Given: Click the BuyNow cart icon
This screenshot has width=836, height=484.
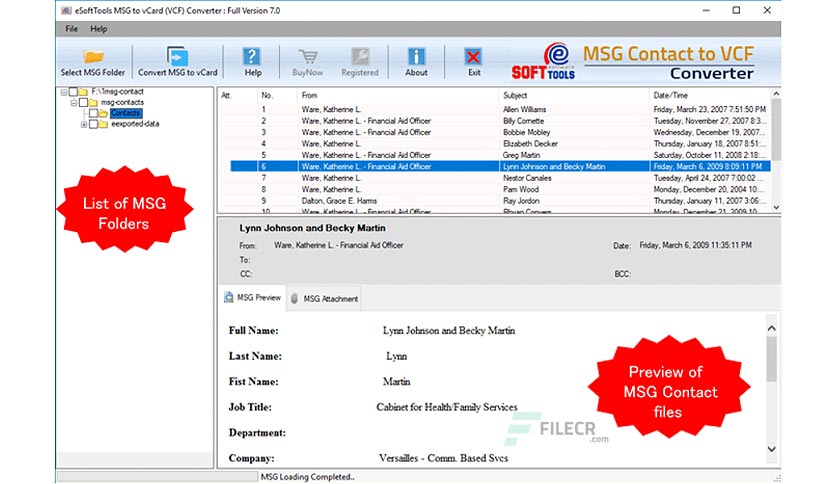Looking at the screenshot, I should coord(308,56).
